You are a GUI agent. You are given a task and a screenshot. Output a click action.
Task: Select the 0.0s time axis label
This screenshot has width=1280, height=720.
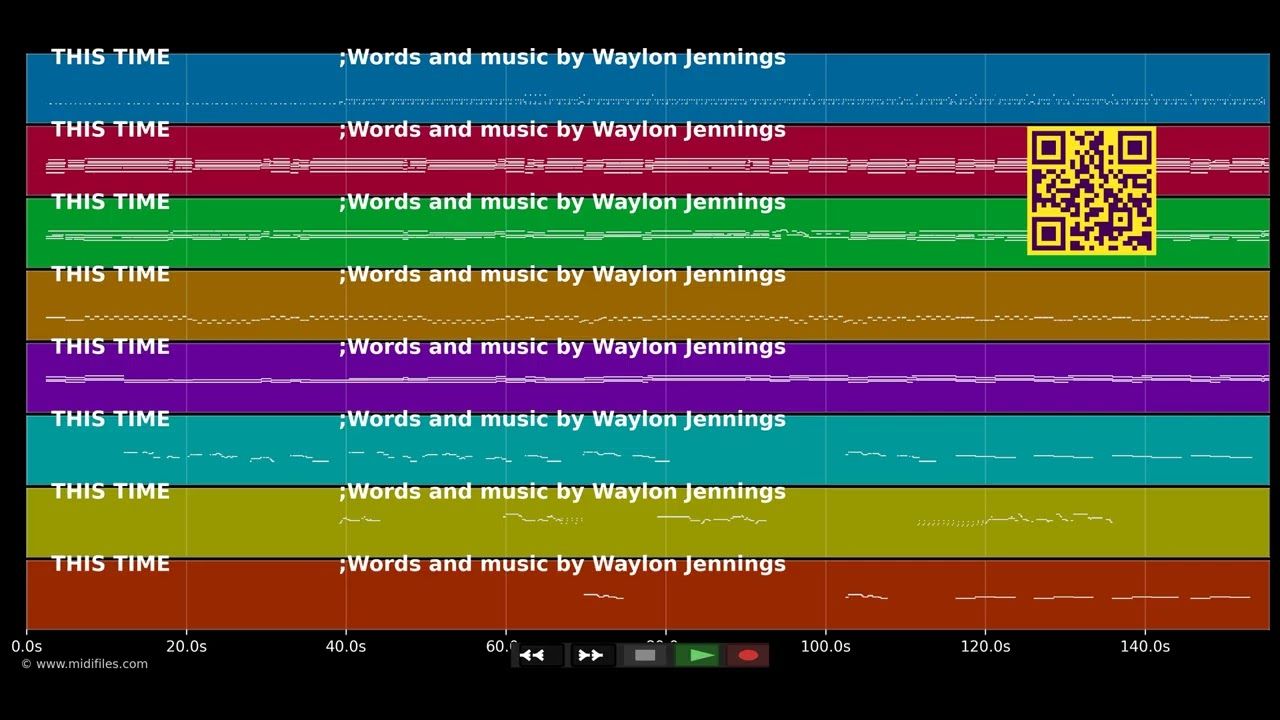pyautogui.click(x=26, y=647)
